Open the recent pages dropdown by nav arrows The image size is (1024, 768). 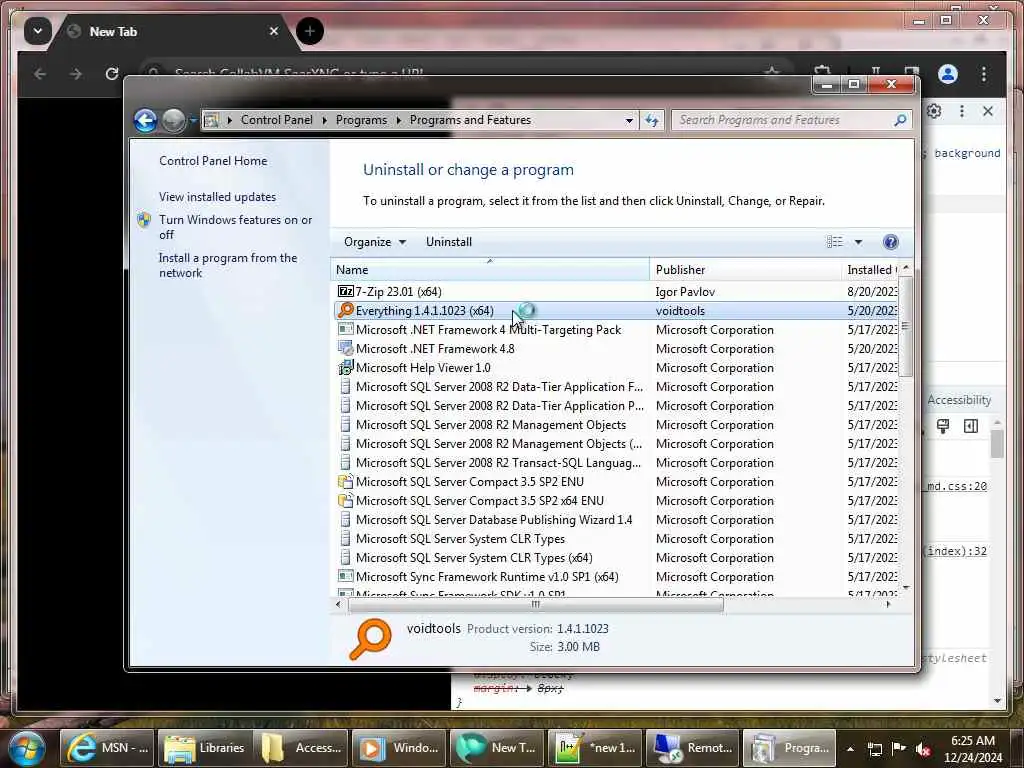(x=193, y=120)
